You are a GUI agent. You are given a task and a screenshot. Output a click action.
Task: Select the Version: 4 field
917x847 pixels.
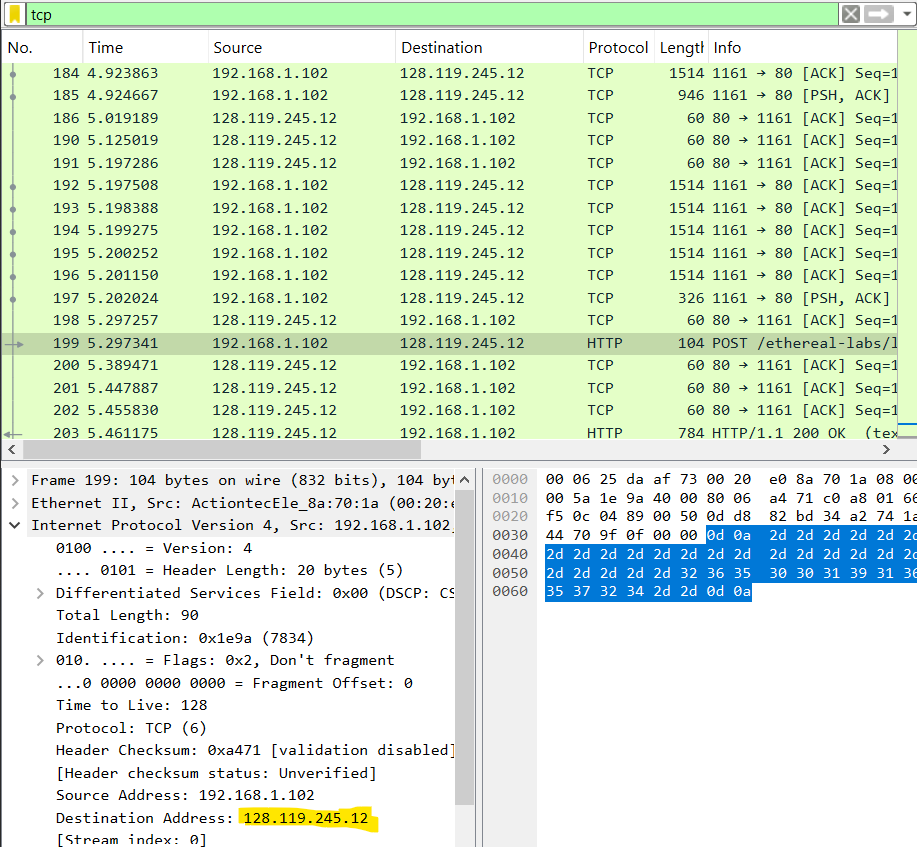[154, 549]
